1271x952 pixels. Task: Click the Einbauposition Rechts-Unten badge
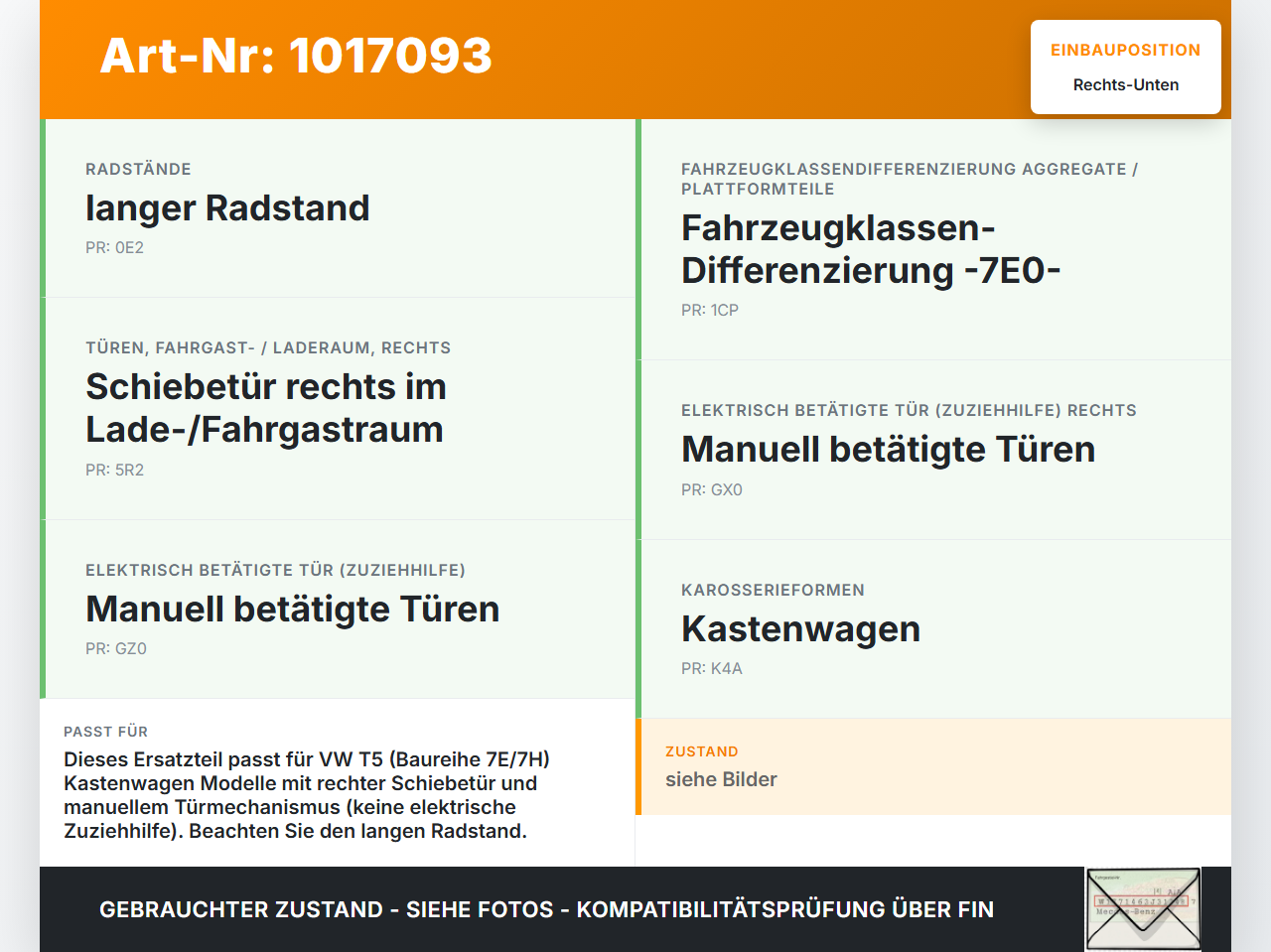point(1126,68)
